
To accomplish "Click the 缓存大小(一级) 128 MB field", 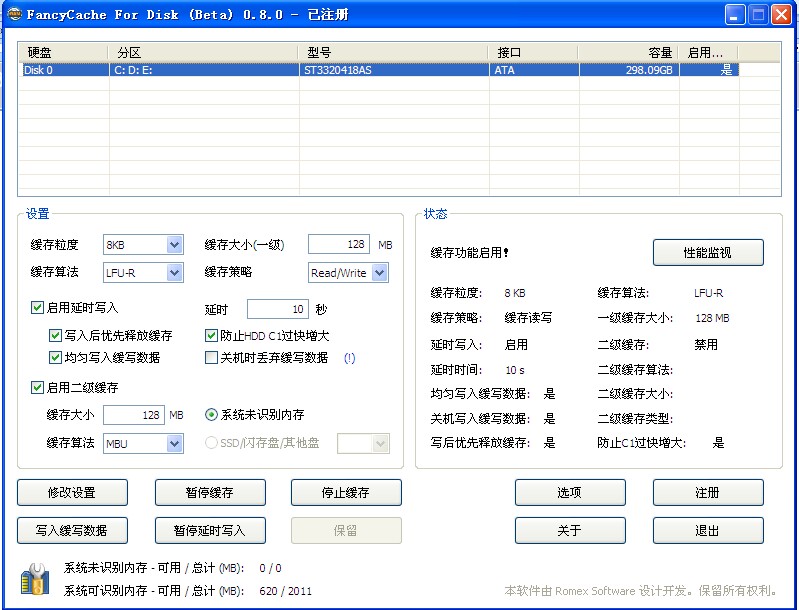I will tap(339, 244).
